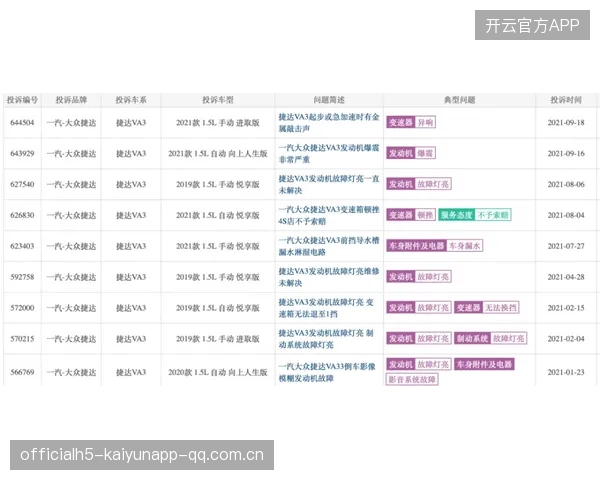
Task: Click complaint number 566769
Action: [22, 372]
